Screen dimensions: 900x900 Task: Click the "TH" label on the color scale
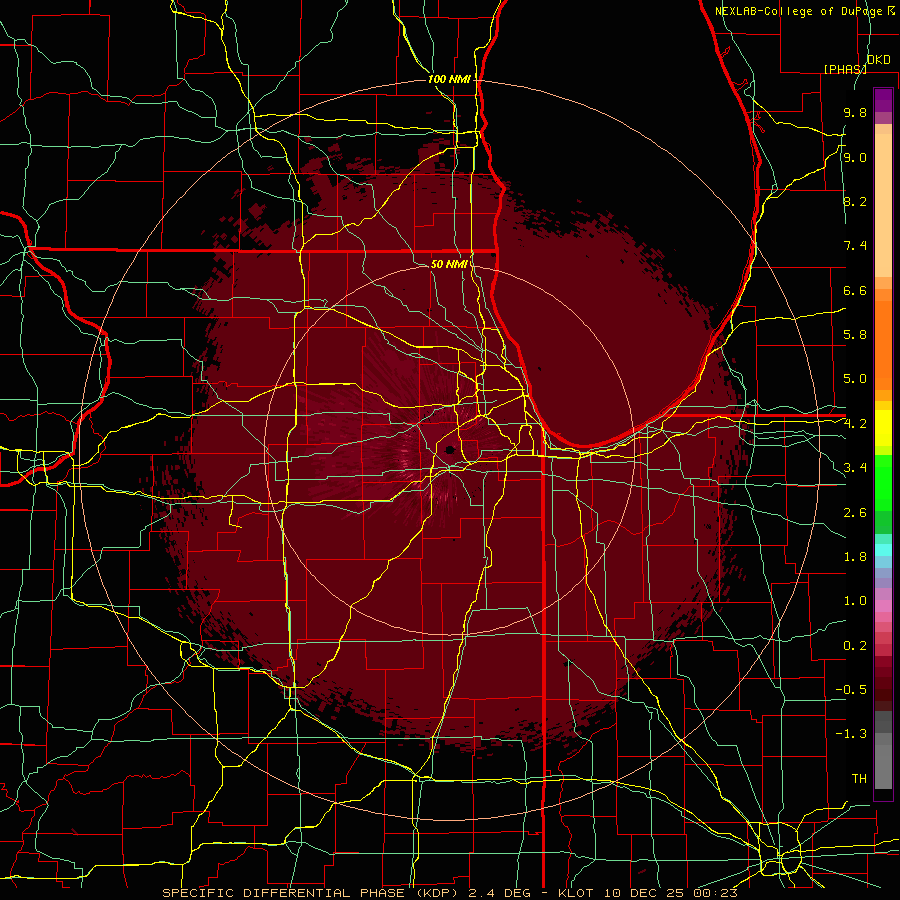point(859,779)
